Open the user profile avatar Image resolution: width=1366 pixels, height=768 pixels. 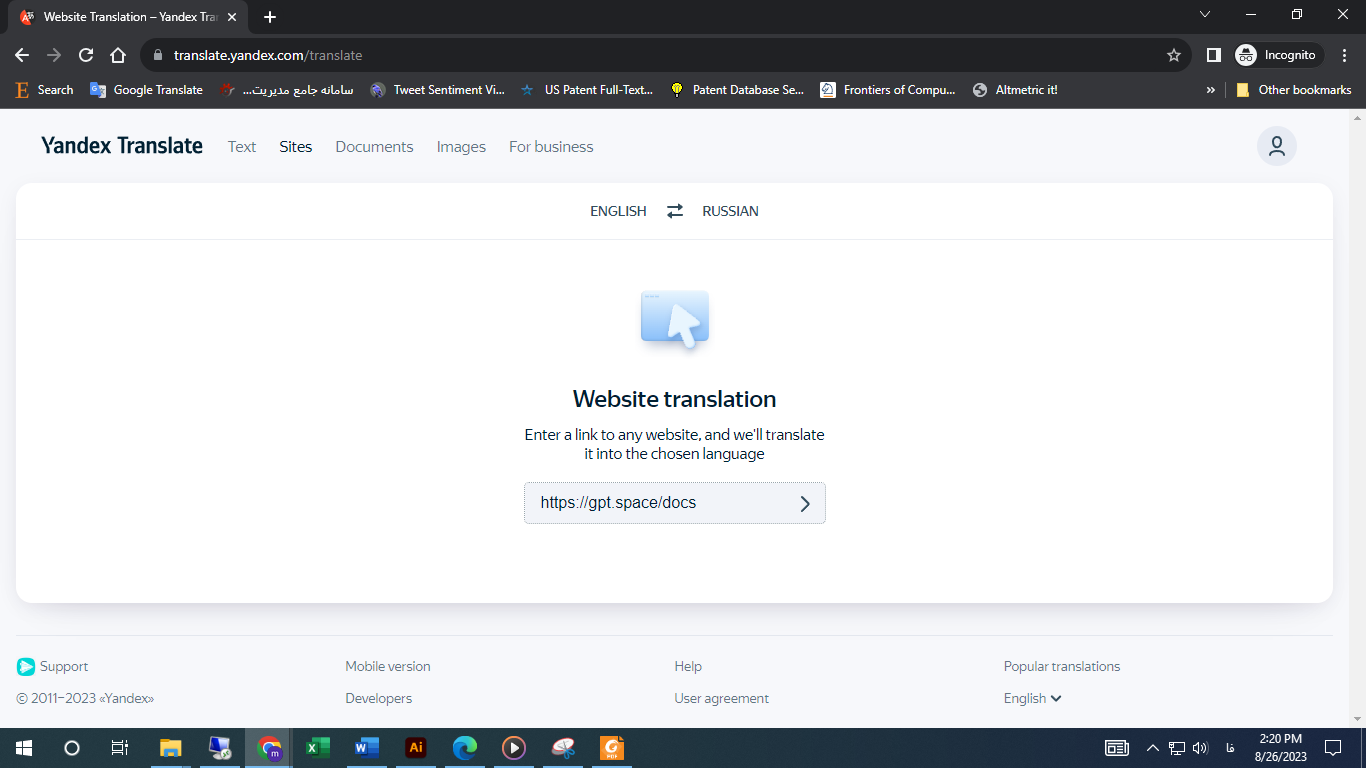[1277, 146]
